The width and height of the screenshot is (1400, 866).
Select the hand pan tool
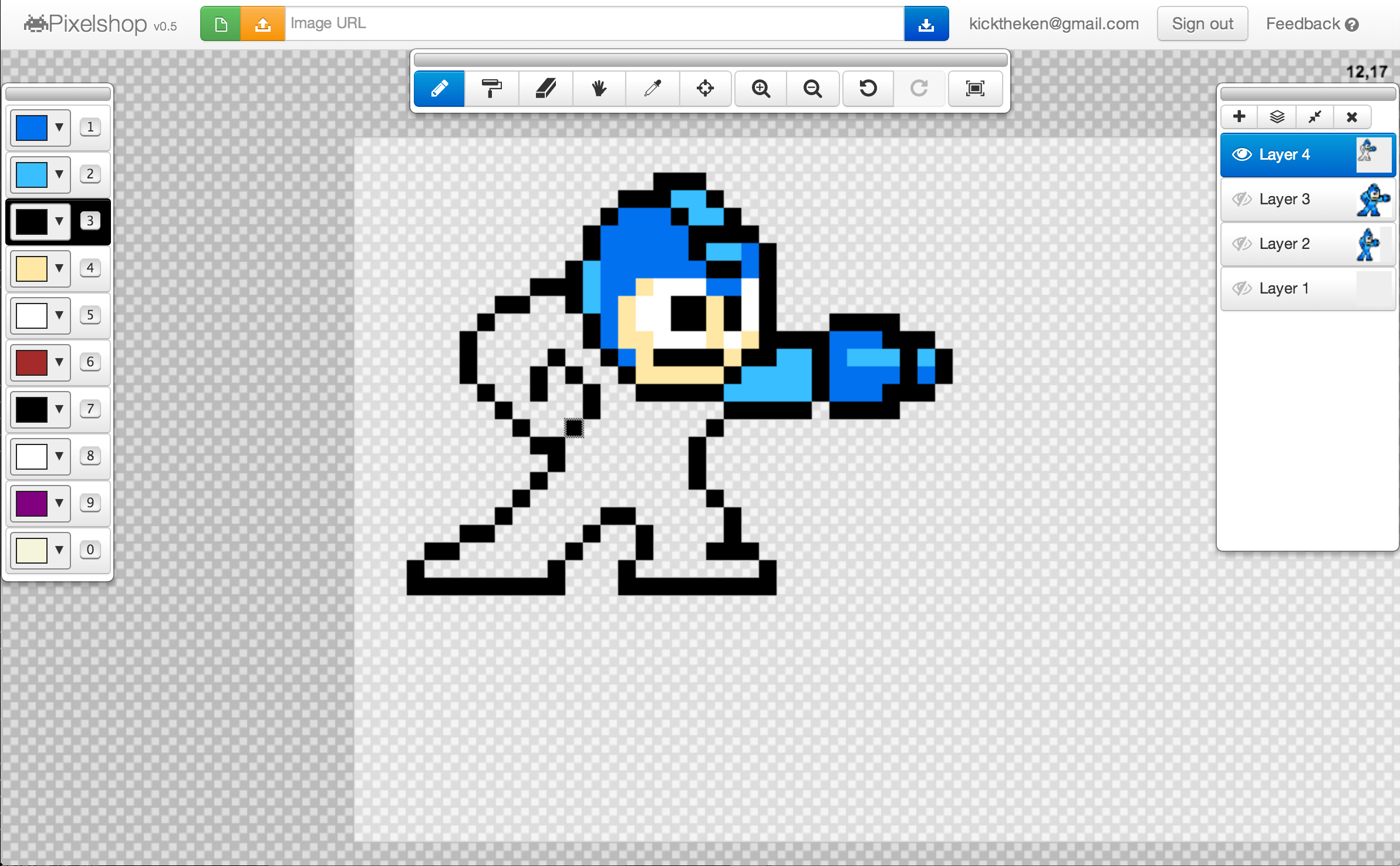pyautogui.click(x=599, y=89)
